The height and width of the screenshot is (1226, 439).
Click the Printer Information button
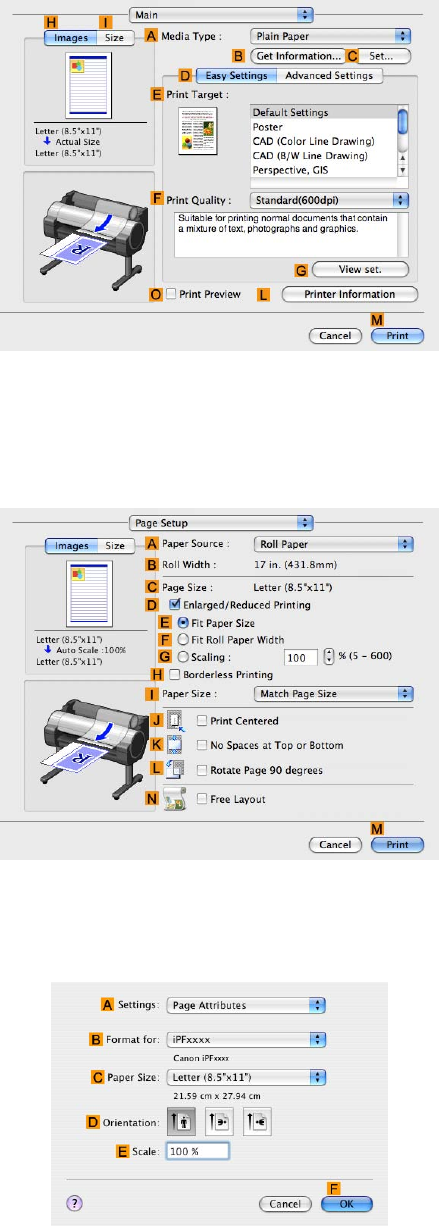347,294
